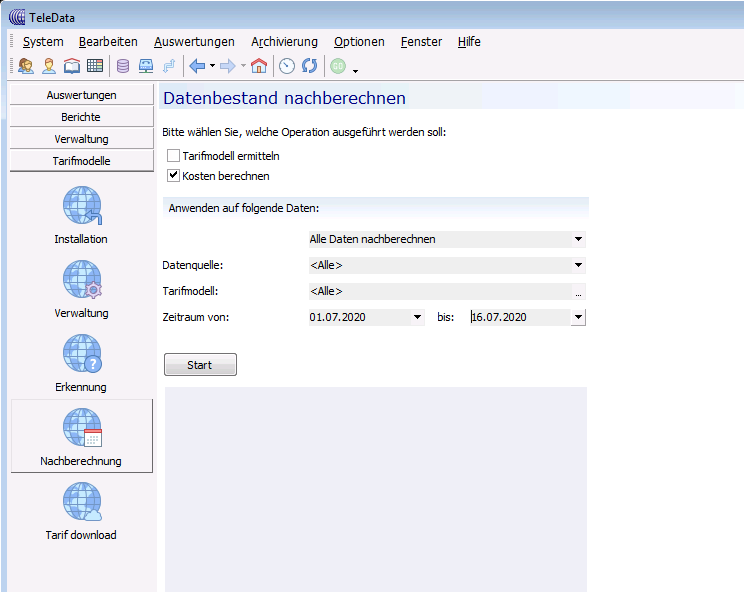The width and height of the screenshot is (744, 592).
Task: Open the forward arrow history dropdown
Action: (x=243, y=66)
